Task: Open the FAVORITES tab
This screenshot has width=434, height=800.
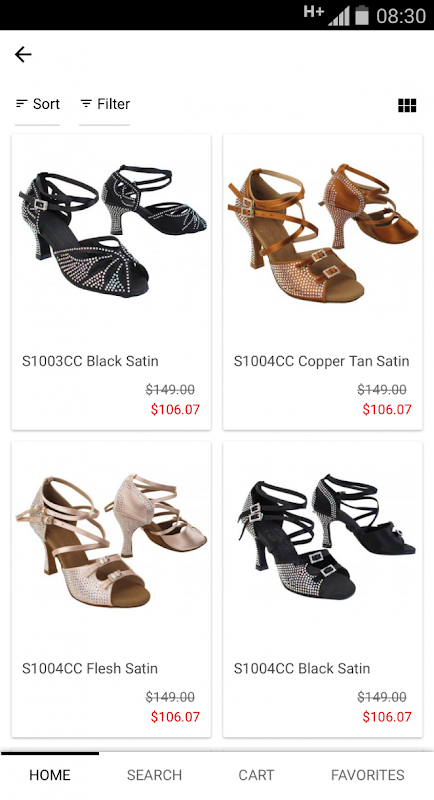Action: (368, 775)
